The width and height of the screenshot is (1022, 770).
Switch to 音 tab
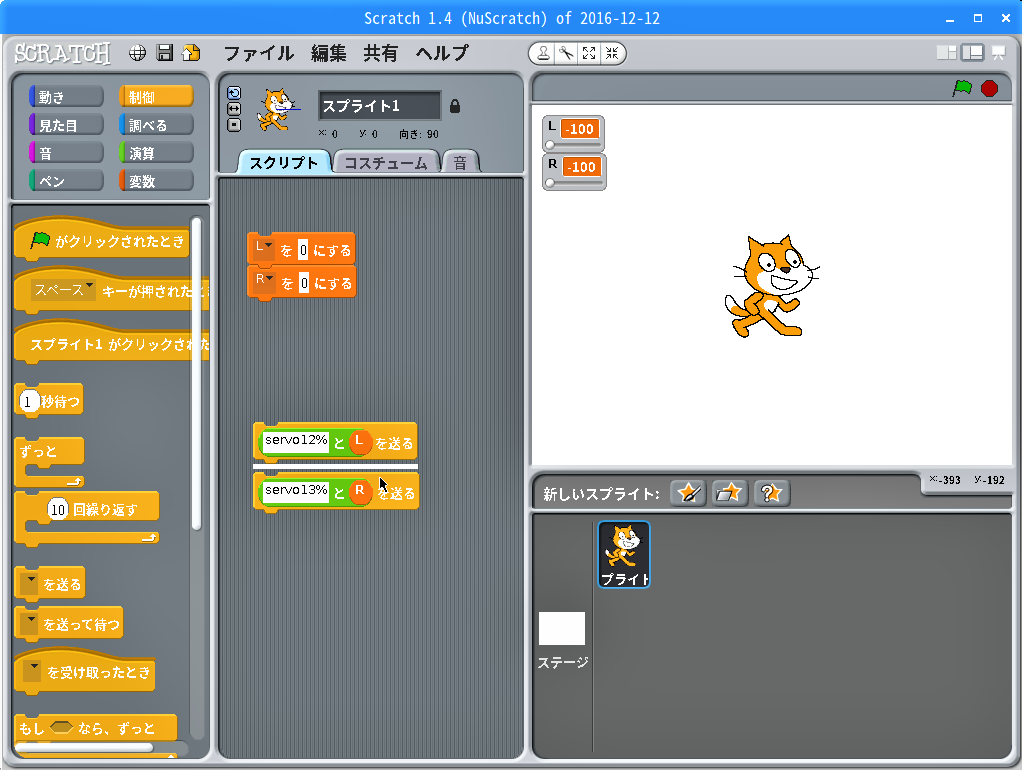point(460,162)
